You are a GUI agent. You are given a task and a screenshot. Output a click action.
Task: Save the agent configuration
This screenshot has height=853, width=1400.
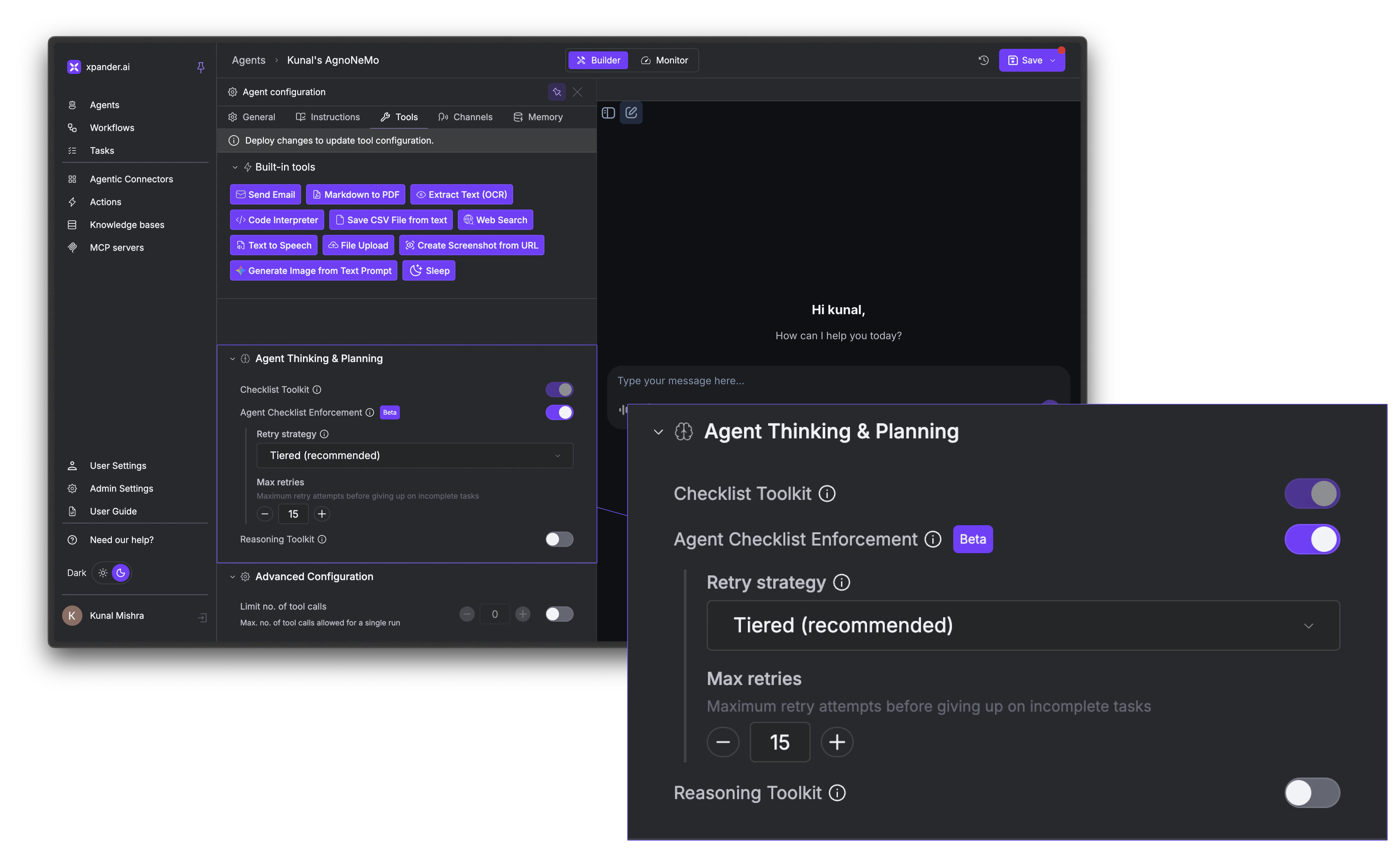[1028, 60]
